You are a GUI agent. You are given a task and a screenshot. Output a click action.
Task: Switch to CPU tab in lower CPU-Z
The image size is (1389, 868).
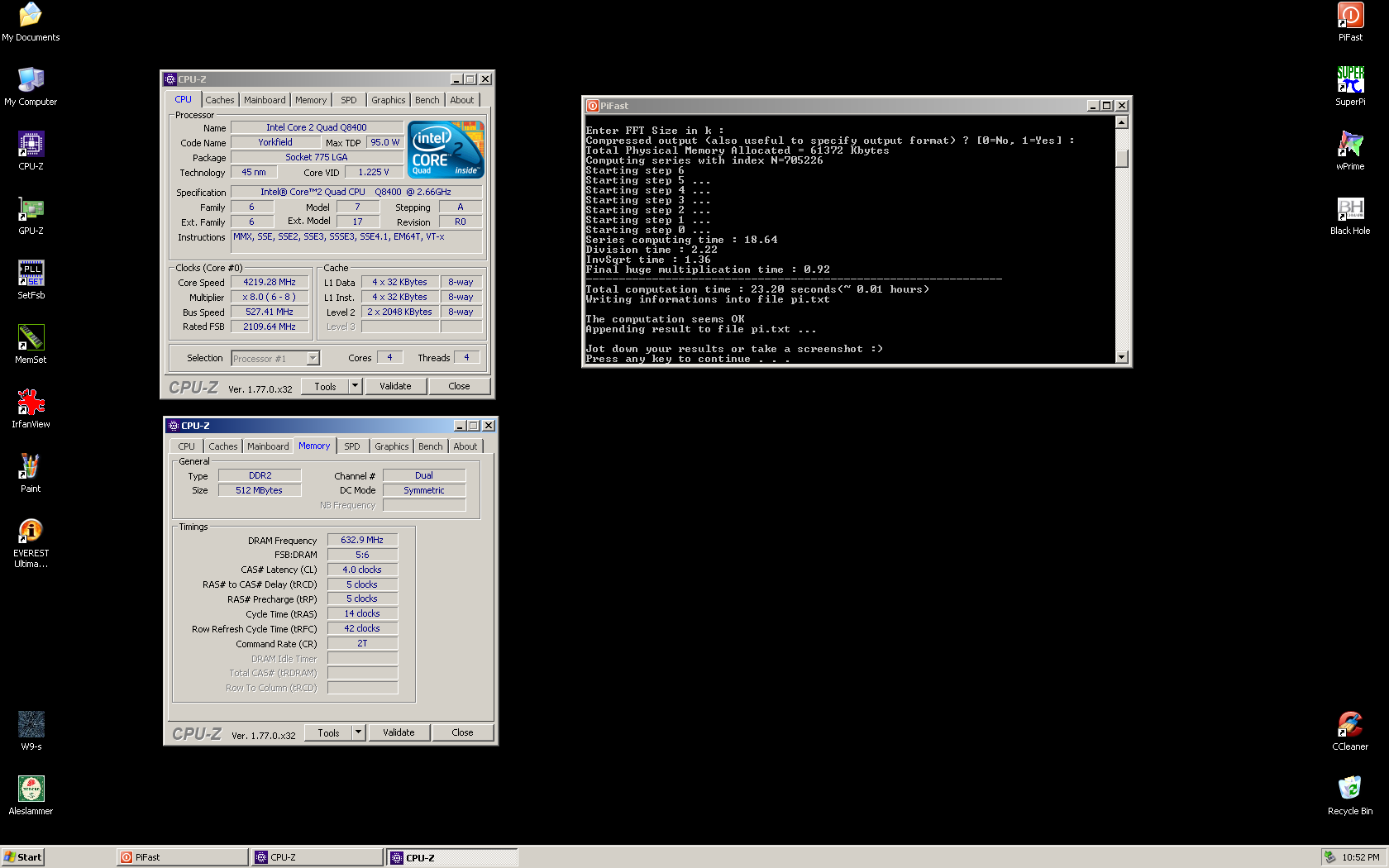187,446
